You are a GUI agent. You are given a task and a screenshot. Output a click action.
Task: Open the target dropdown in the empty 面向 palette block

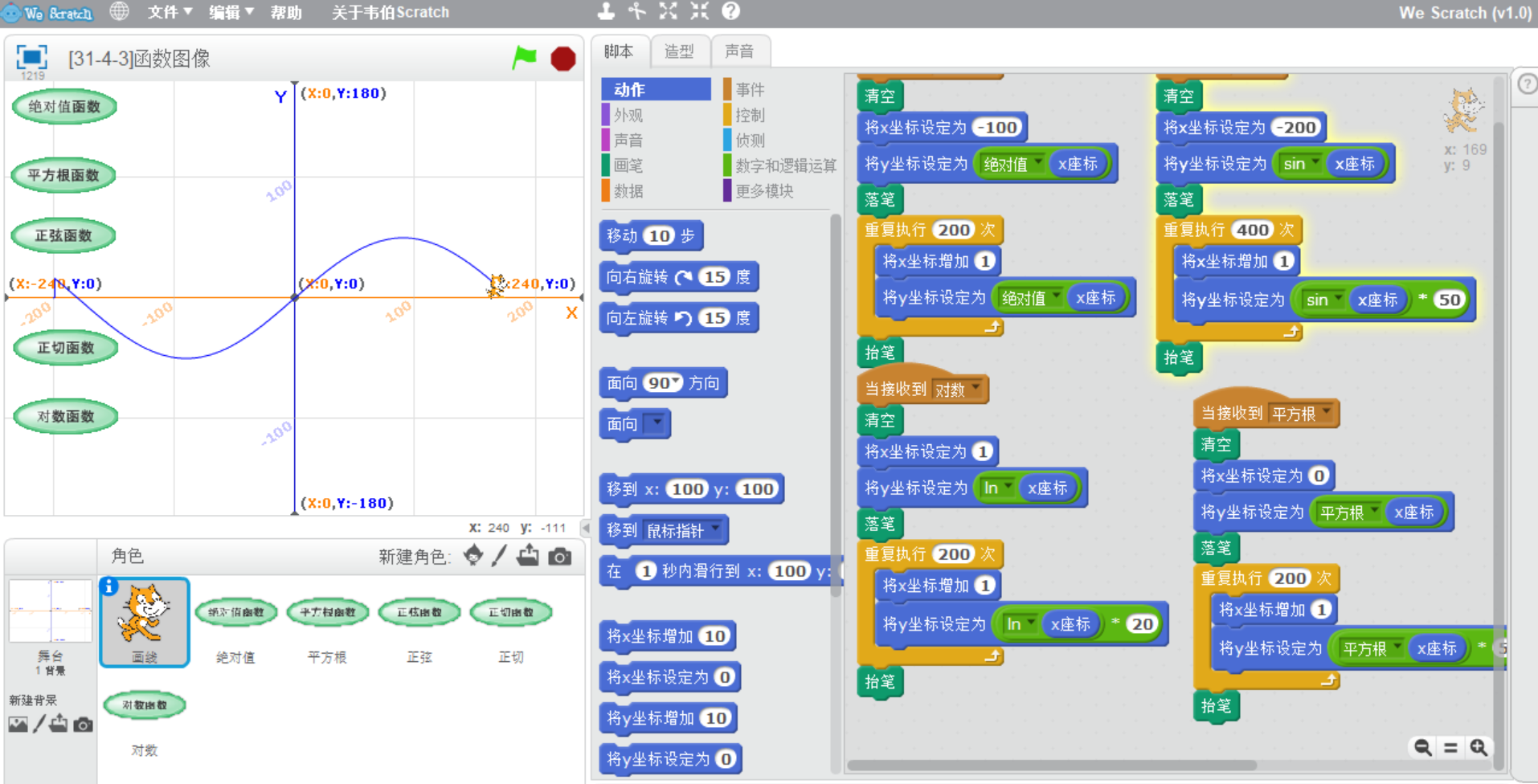pos(657,423)
